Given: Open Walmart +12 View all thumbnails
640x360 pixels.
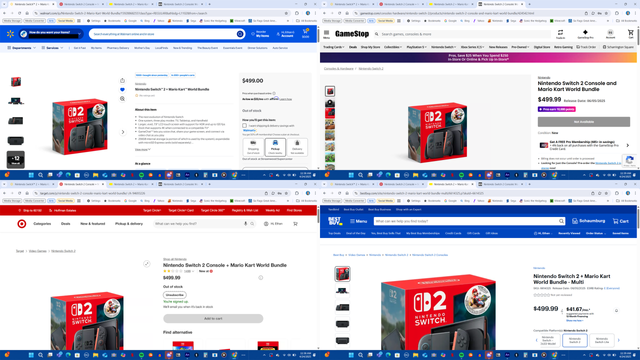Looking at the screenshot, I should (x=16, y=160).
